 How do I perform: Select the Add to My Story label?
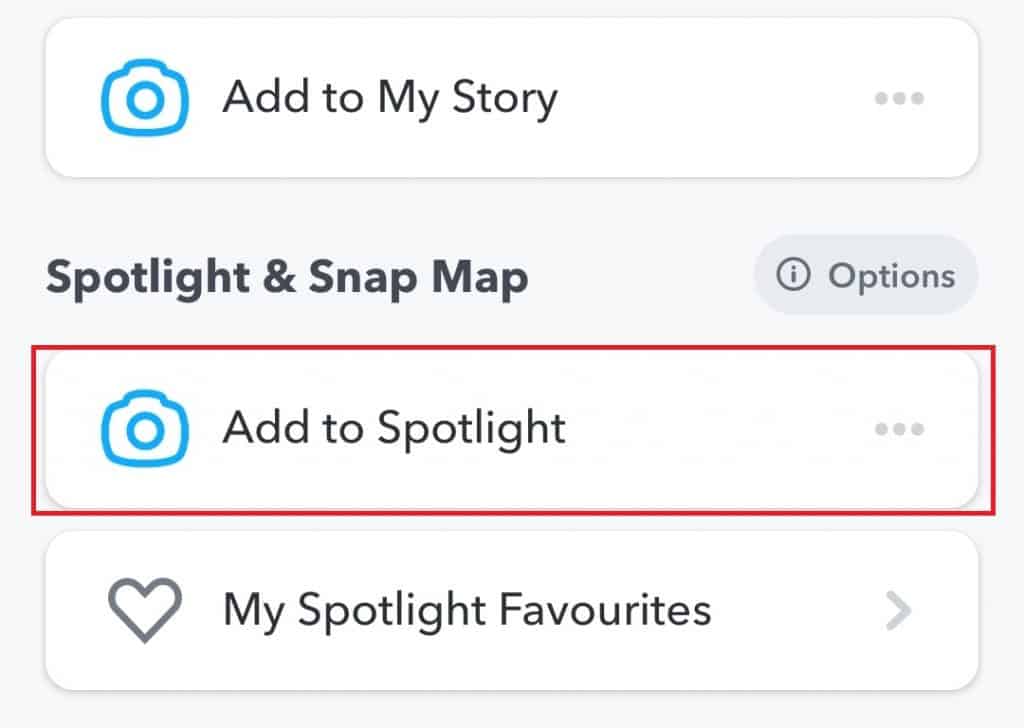pyautogui.click(x=390, y=98)
